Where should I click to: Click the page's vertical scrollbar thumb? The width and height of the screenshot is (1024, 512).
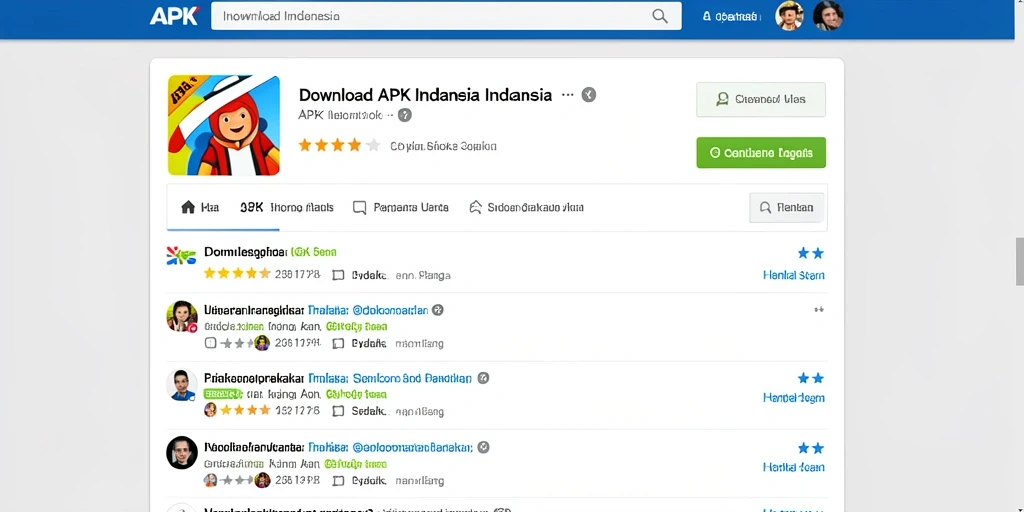click(x=1019, y=262)
